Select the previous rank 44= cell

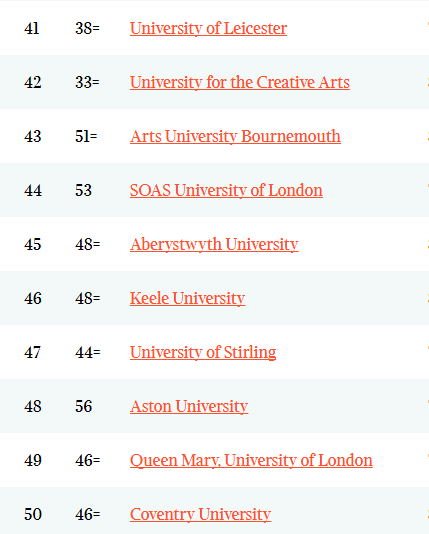click(88, 352)
